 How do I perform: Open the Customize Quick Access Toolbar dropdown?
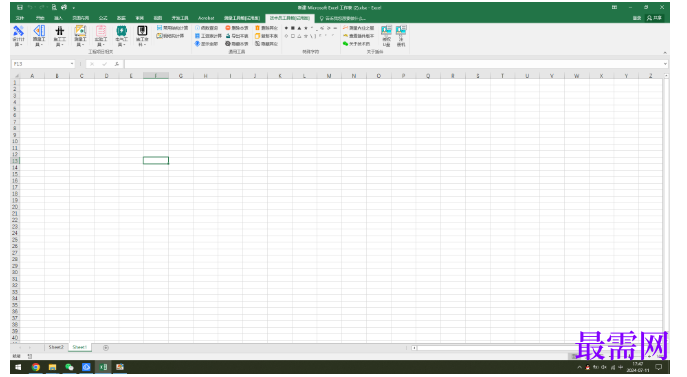point(74,8)
